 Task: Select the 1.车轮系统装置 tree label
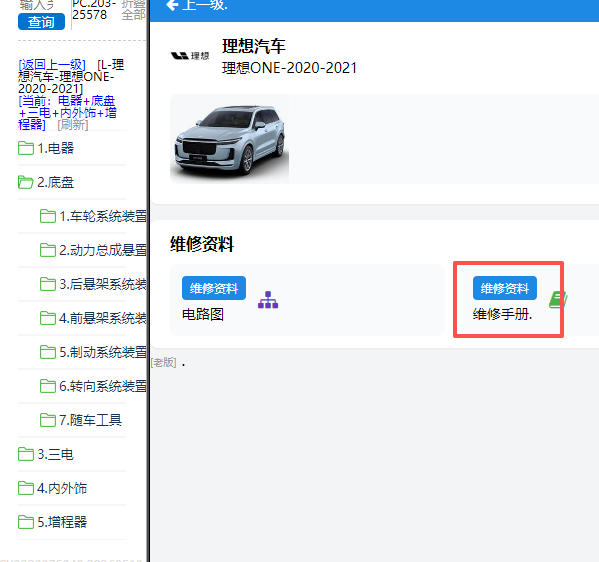[103, 216]
